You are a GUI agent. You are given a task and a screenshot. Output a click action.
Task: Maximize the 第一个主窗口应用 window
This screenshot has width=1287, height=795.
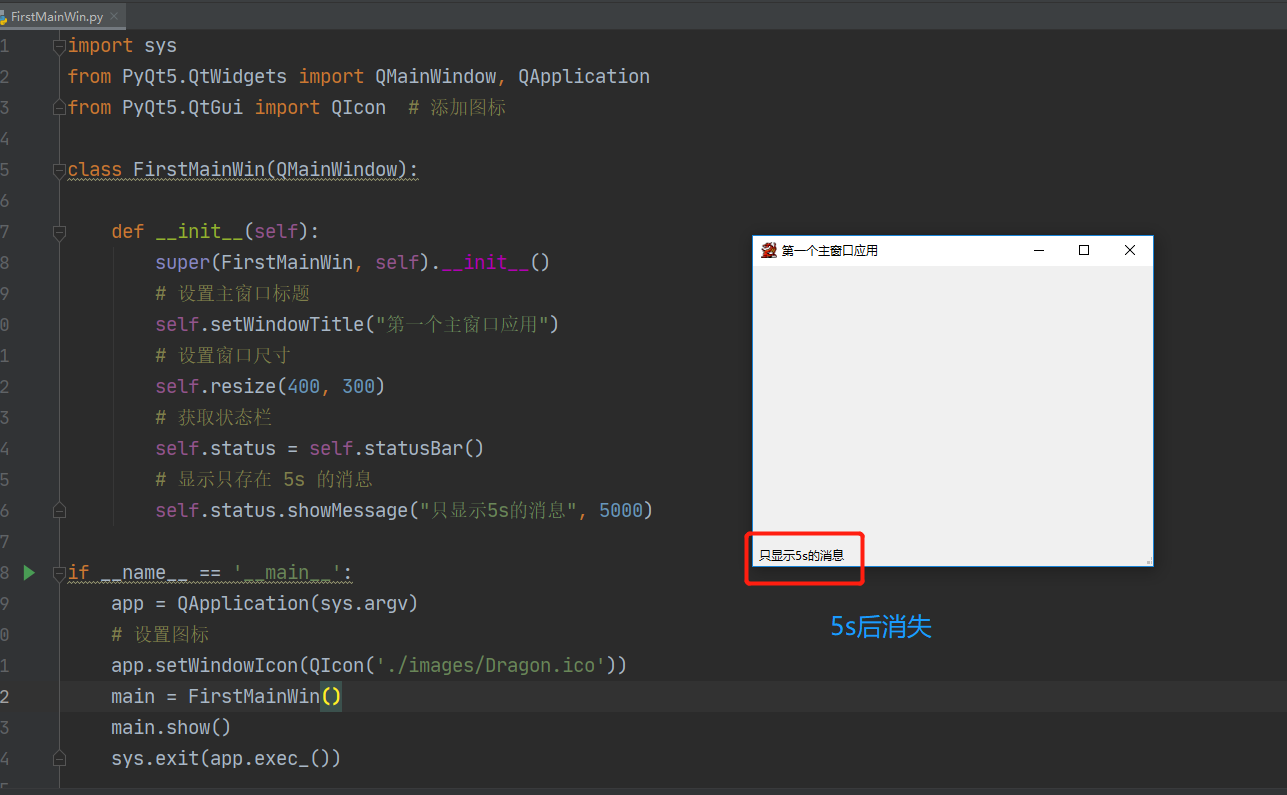tap(1084, 250)
